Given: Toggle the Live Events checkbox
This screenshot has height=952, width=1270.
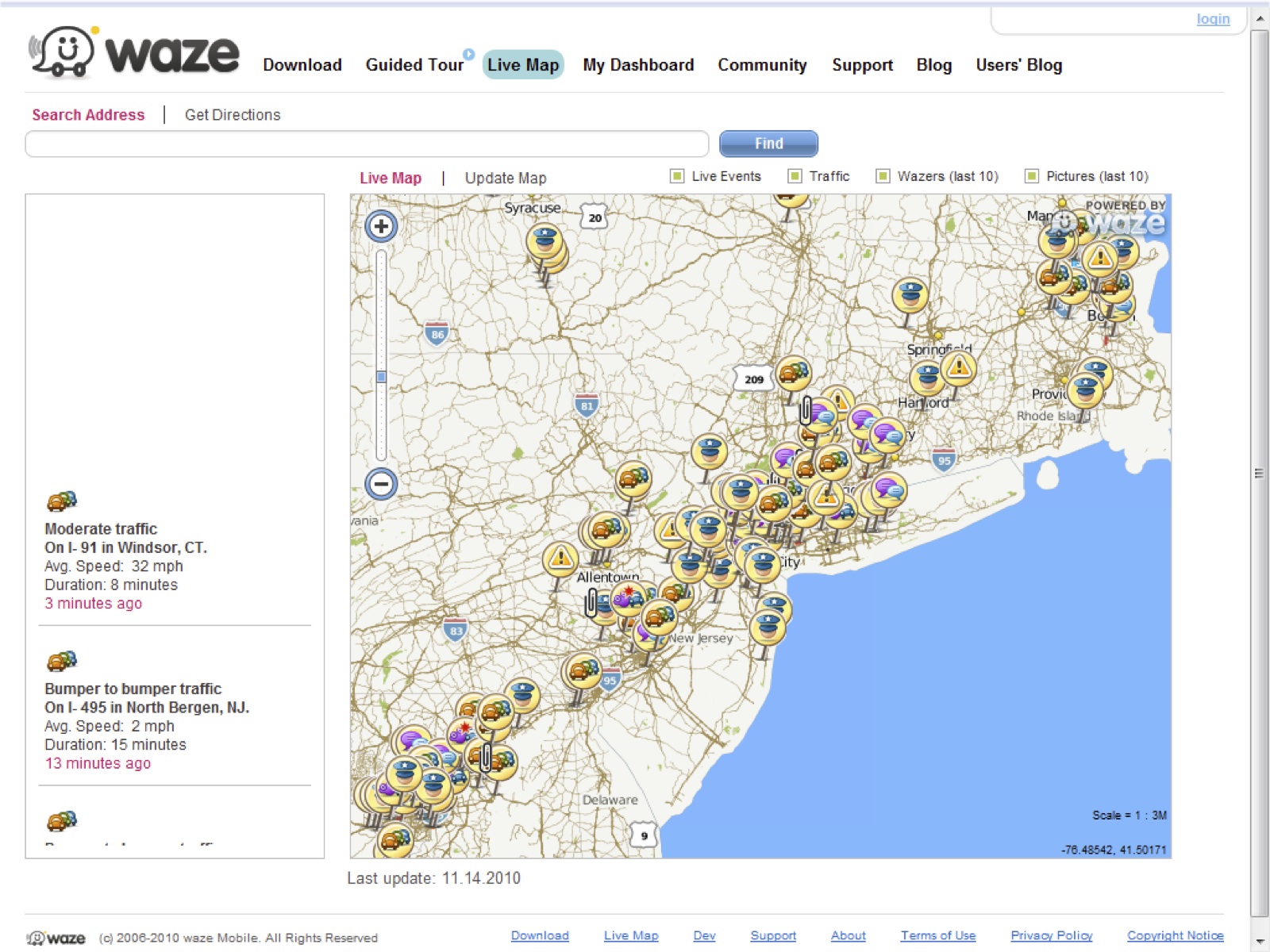Looking at the screenshot, I should tap(677, 176).
